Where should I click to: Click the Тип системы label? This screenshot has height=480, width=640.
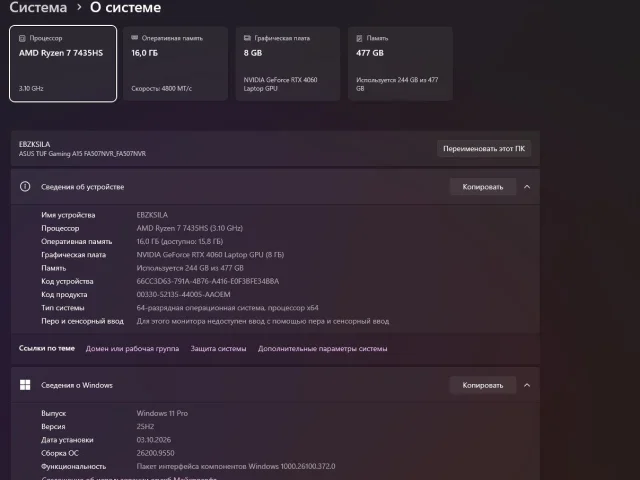coord(62,308)
